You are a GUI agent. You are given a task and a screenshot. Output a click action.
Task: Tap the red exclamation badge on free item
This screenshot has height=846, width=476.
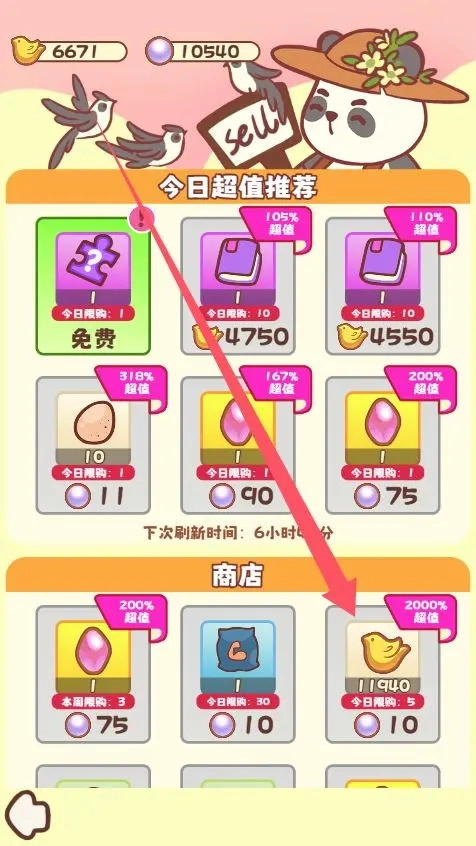click(x=142, y=219)
